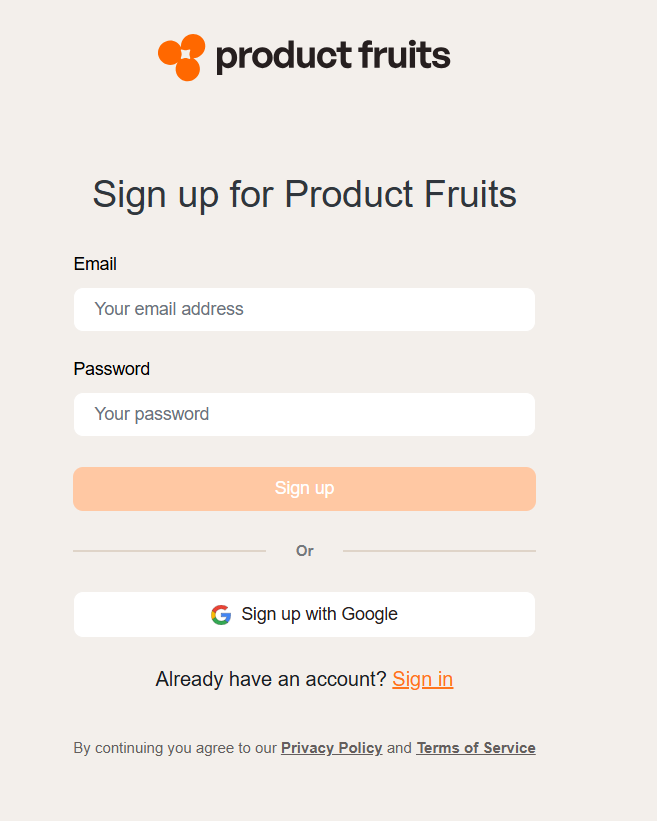Click the "product fruits" wordmark text
This screenshot has height=821, width=657.
click(333, 56)
